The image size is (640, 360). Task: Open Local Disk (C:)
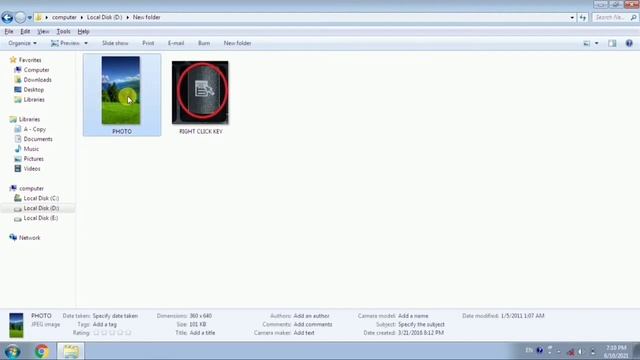click(41, 198)
